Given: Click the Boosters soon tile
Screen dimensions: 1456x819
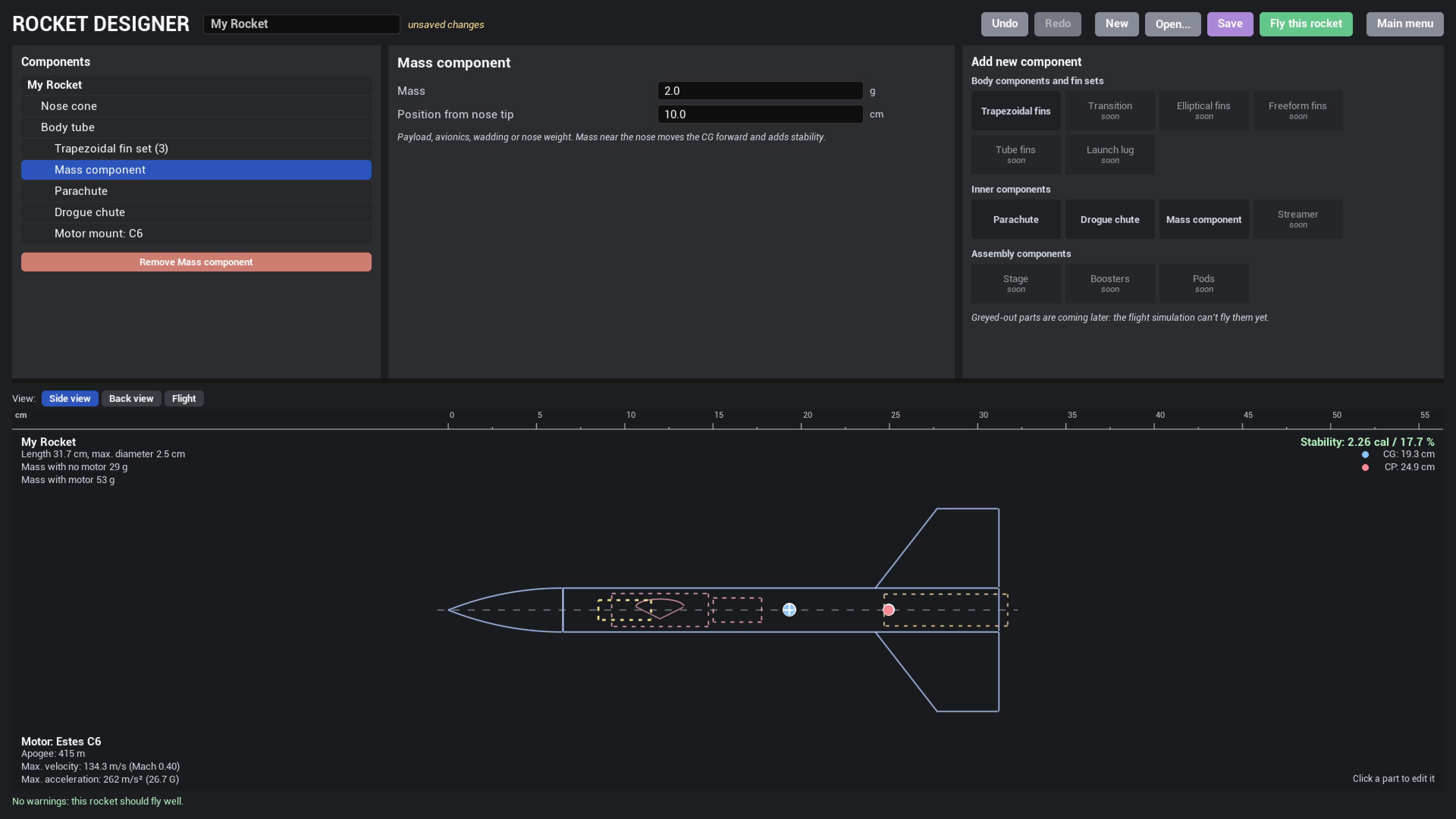Looking at the screenshot, I should pyautogui.click(x=1109, y=284).
